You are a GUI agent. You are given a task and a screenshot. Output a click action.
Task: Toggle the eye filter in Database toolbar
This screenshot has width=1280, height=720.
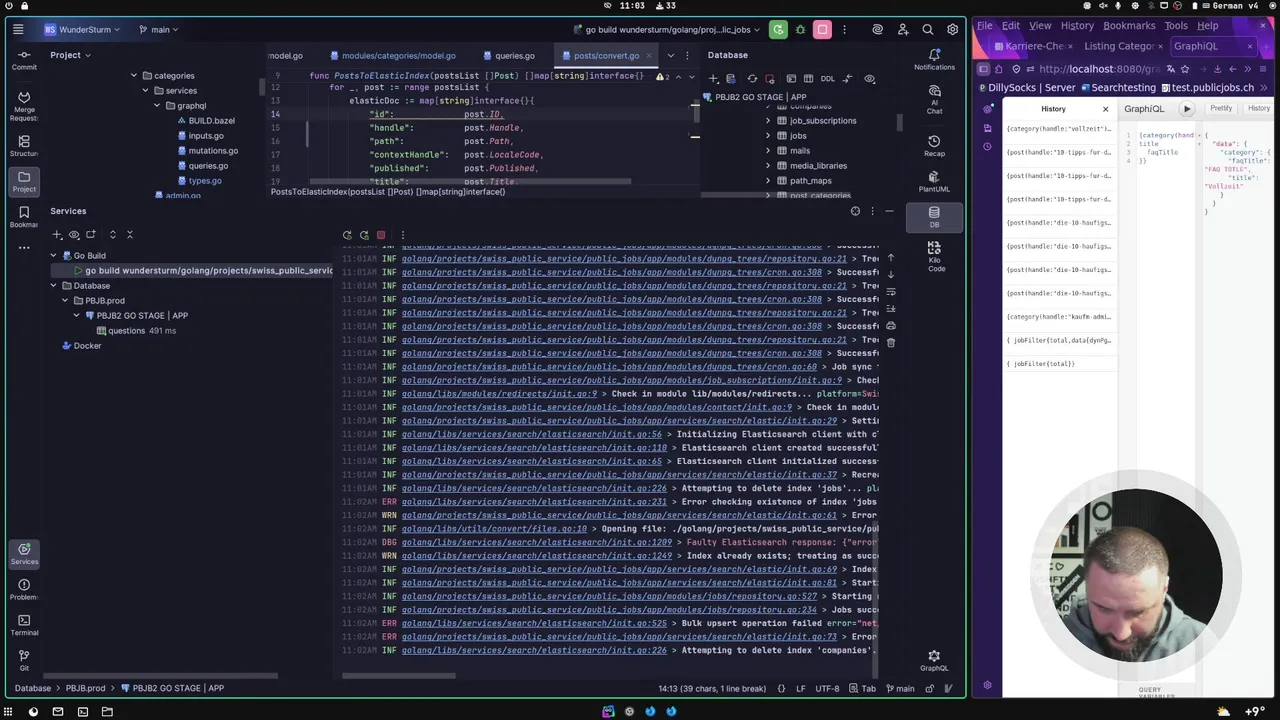pos(869,79)
